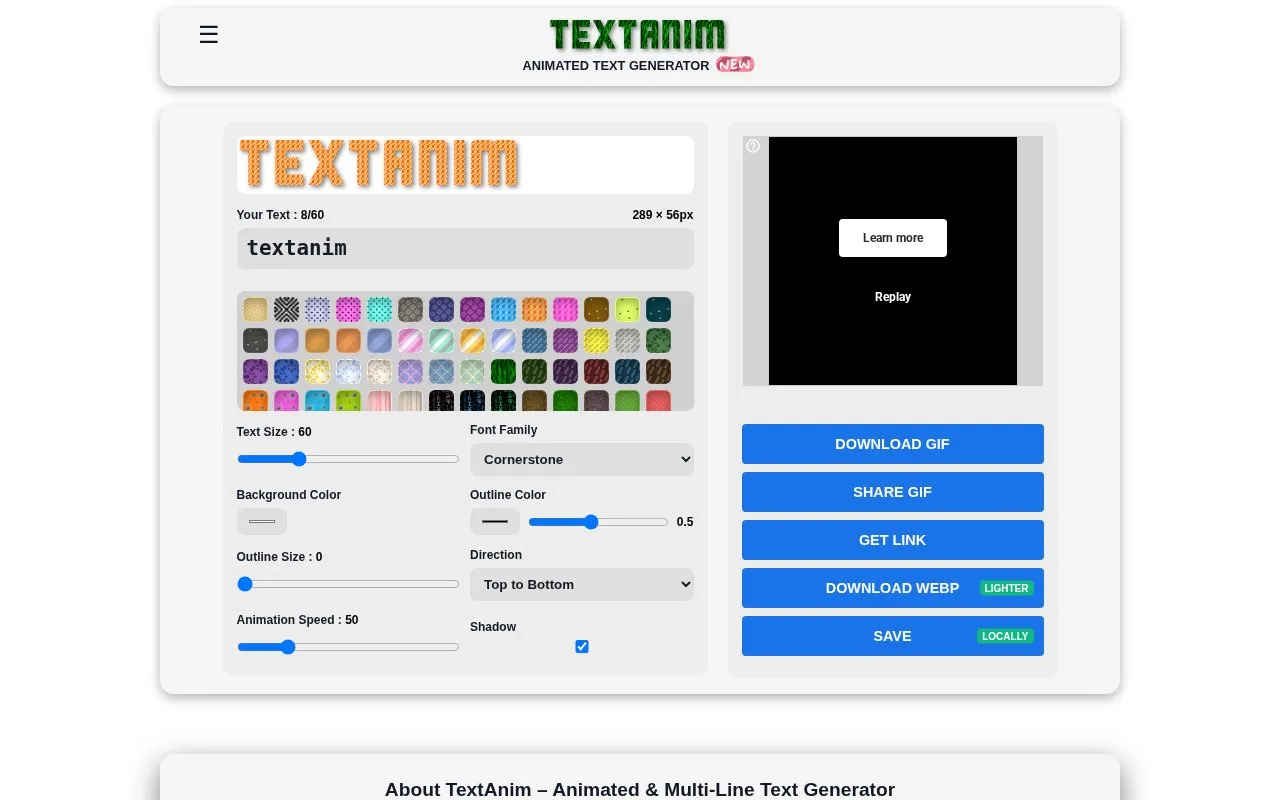Image resolution: width=1280 pixels, height=800 pixels.
Task: Choose the gold-and-white diagonal stripe texture
Action: 472,340
